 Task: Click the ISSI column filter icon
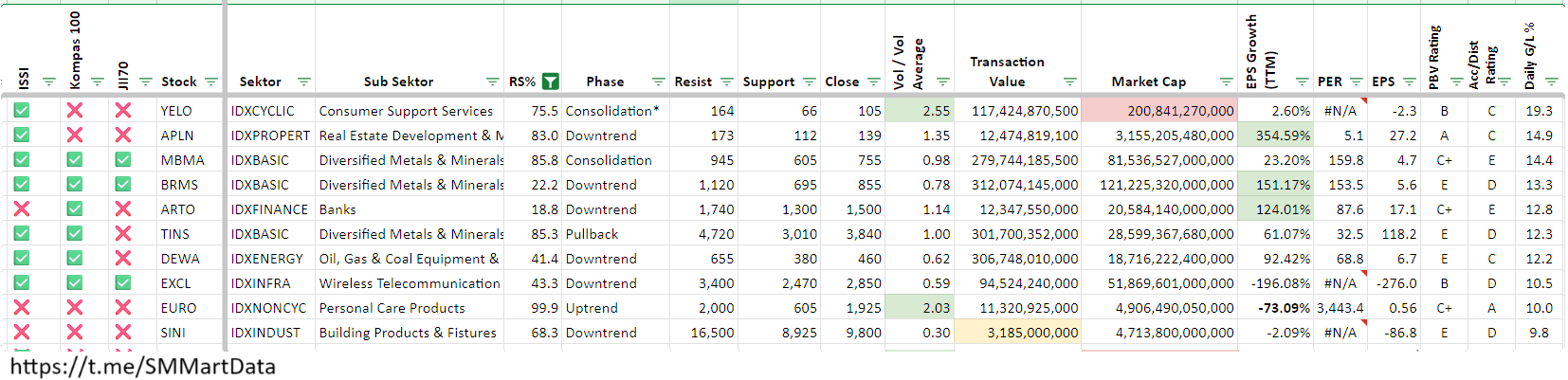48,81
